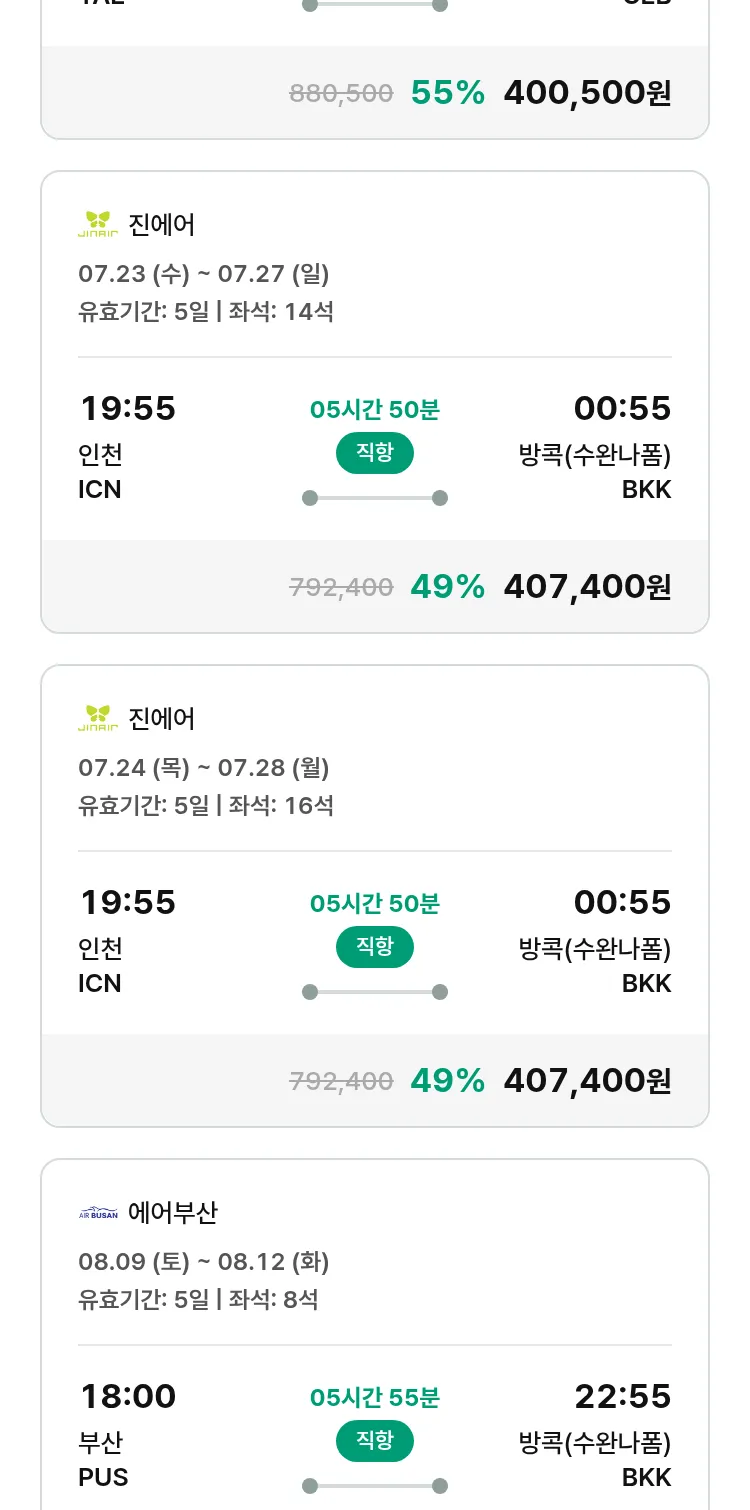This screenshot has height=1510, width=750.
Task: Click the route line on the 07.24 flight
Action: pos(375,992)
